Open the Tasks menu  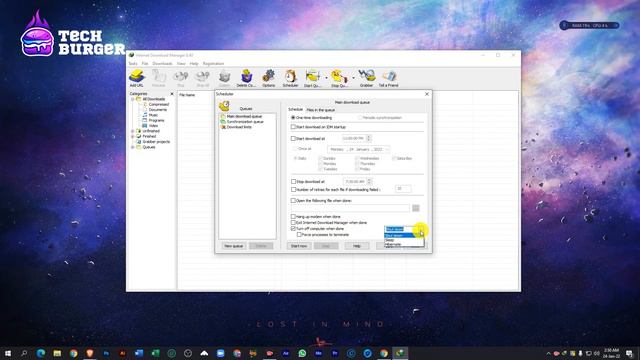pos(133,64)
